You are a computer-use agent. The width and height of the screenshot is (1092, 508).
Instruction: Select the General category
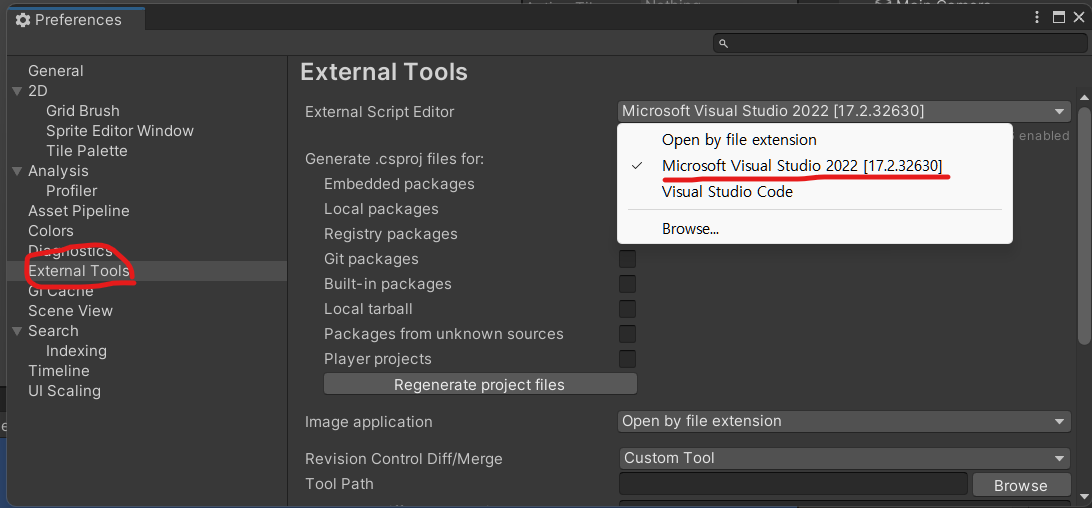pos(56,71)
